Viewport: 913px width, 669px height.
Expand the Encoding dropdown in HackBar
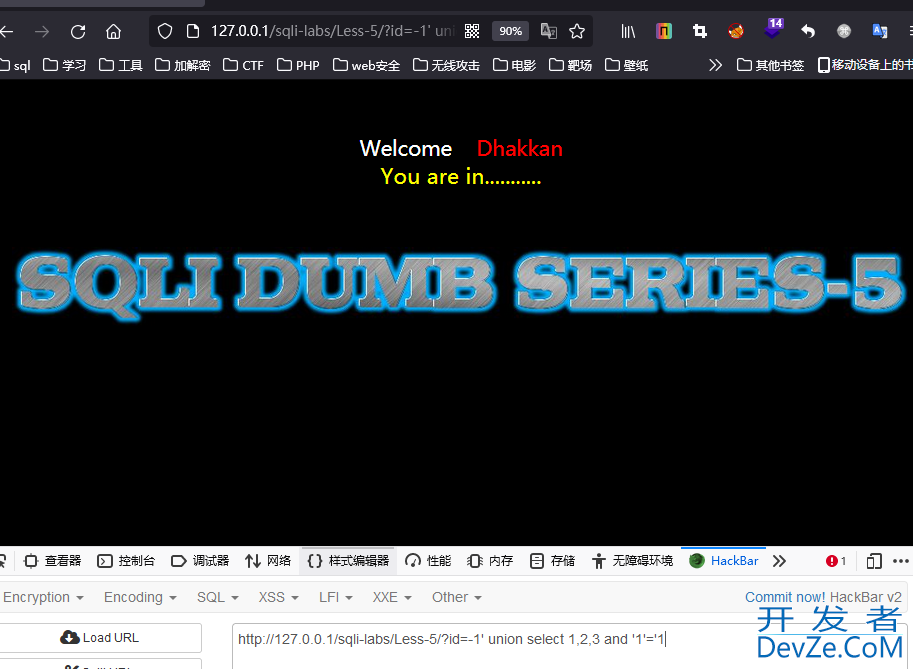tap(140, 597)
